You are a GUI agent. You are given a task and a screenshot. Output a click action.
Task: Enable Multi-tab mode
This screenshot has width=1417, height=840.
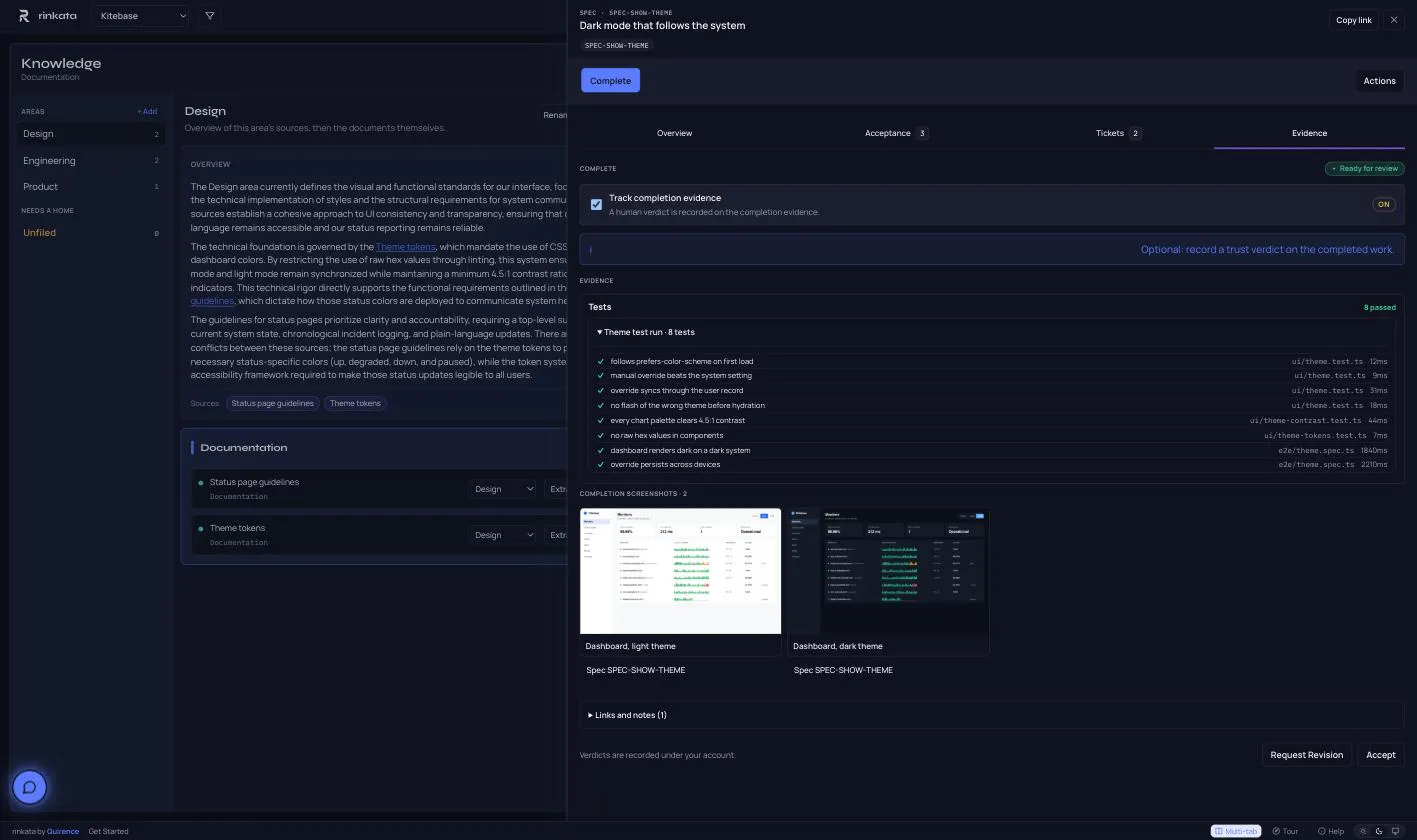1235,831
